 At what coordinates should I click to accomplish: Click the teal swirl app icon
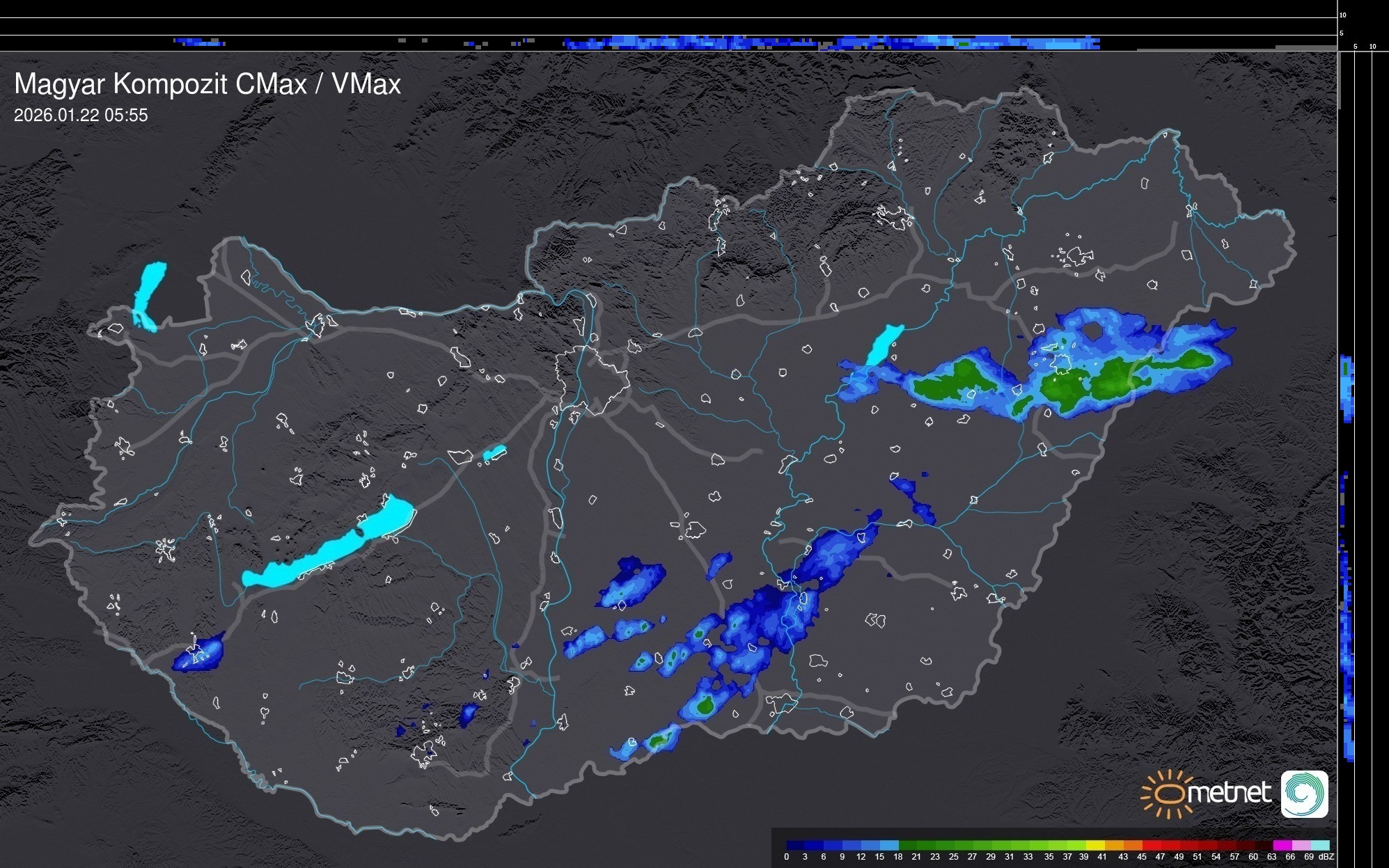[x=1304, y=794]
